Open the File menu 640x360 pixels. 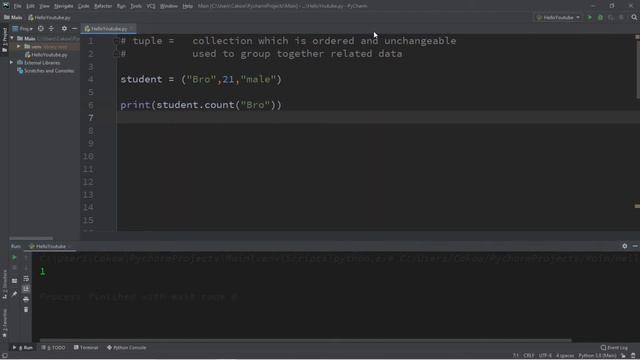coord(18,6)
